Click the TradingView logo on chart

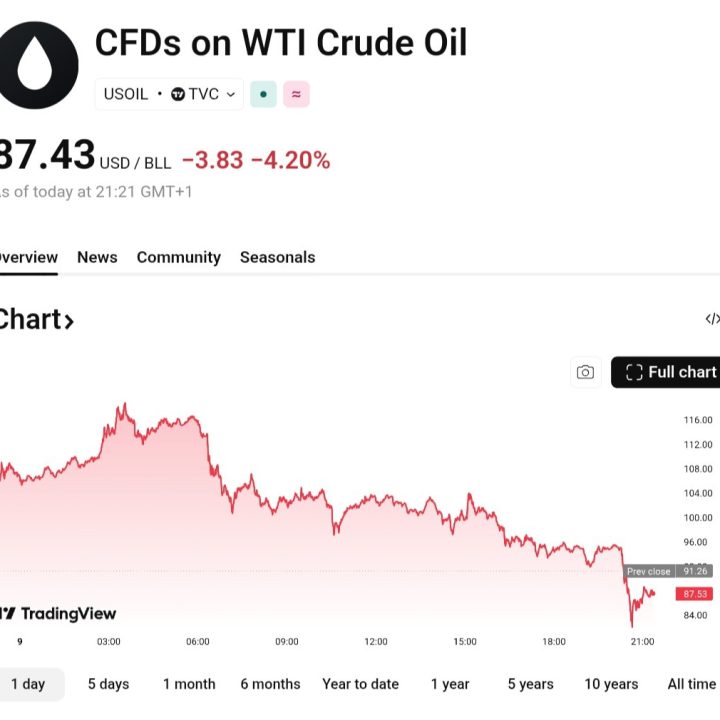point(60,613)
